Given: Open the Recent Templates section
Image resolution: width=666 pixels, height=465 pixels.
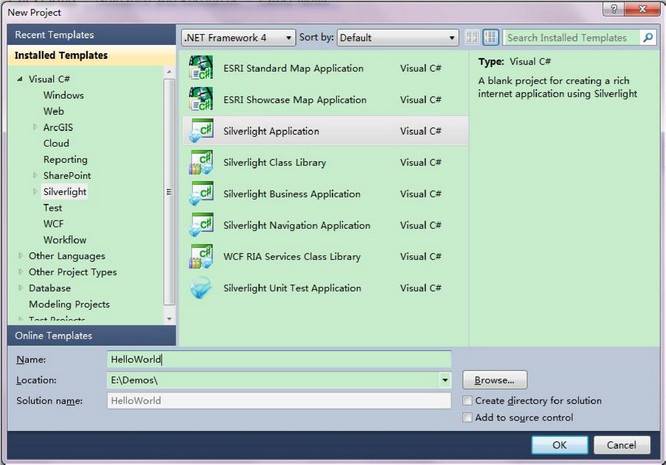Looking at the screenshot, I should pos(92,35).
